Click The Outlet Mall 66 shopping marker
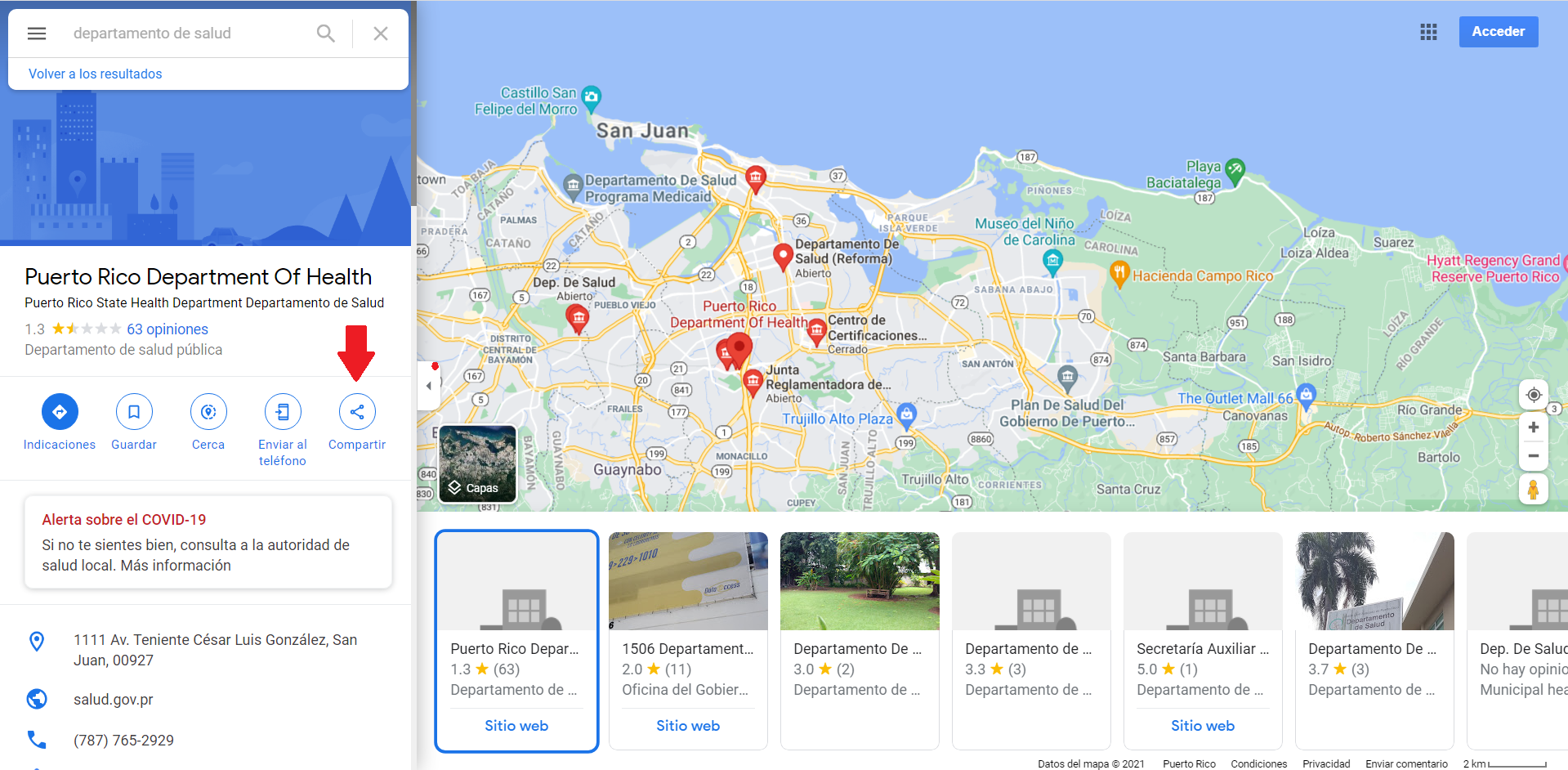Viewport: 1568px width, 770px height. [x=1306, y=396]
